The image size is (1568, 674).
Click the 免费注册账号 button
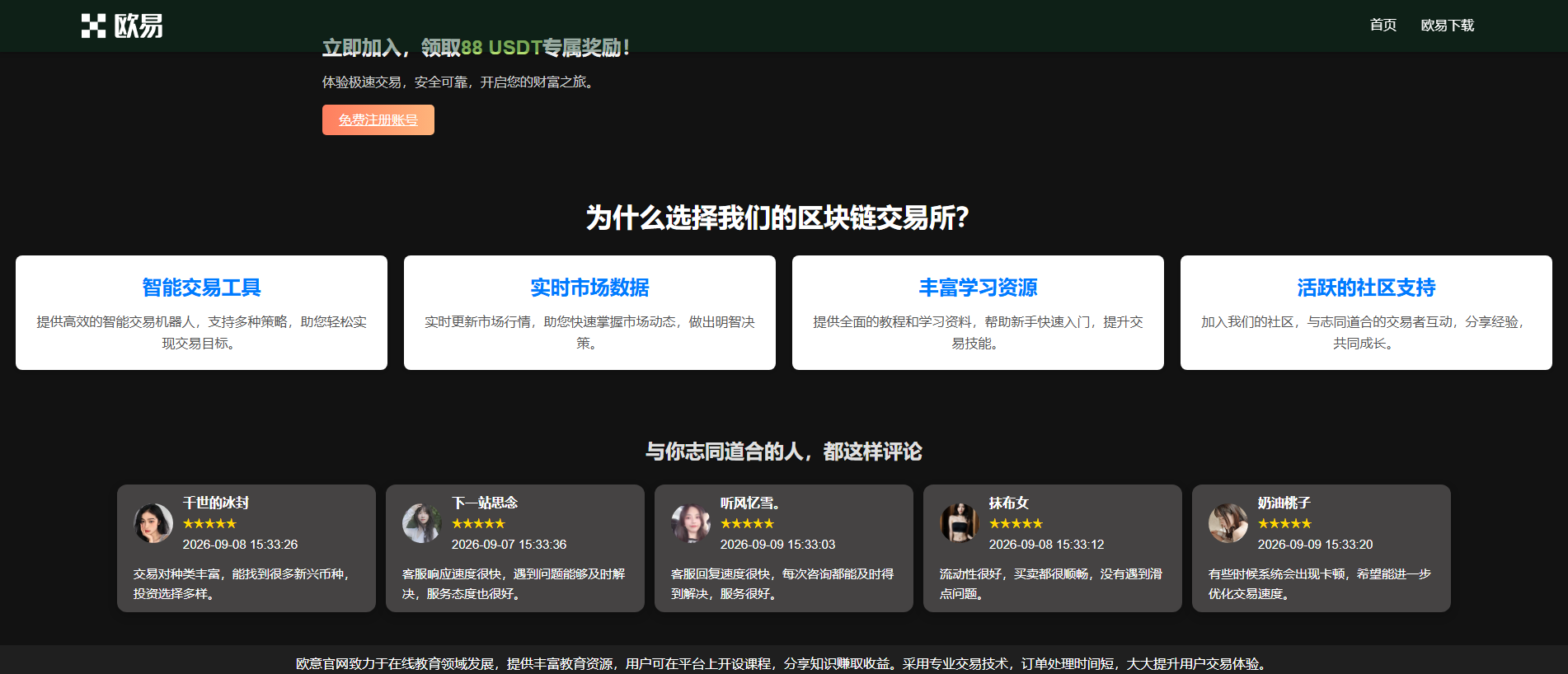tap(378, 120)
